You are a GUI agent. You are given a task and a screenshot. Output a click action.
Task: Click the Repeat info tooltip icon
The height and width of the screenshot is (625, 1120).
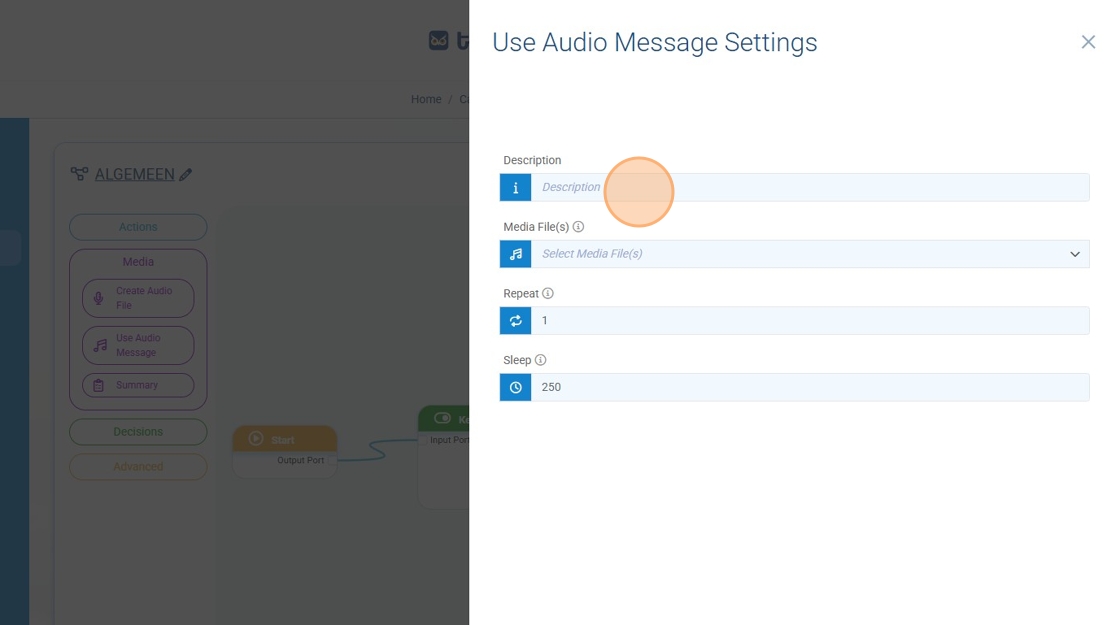pyautogui.click(x=547, y=294)
